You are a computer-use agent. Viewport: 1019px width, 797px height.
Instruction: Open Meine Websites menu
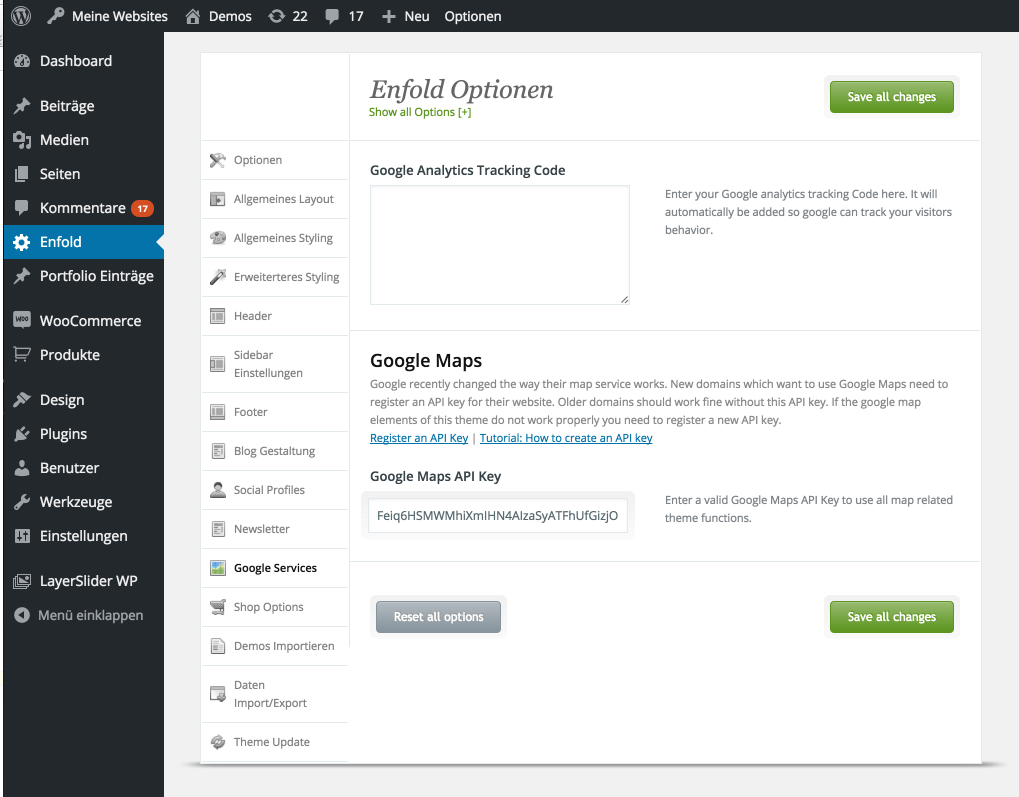pyautogui.click(x=108, y=16)
